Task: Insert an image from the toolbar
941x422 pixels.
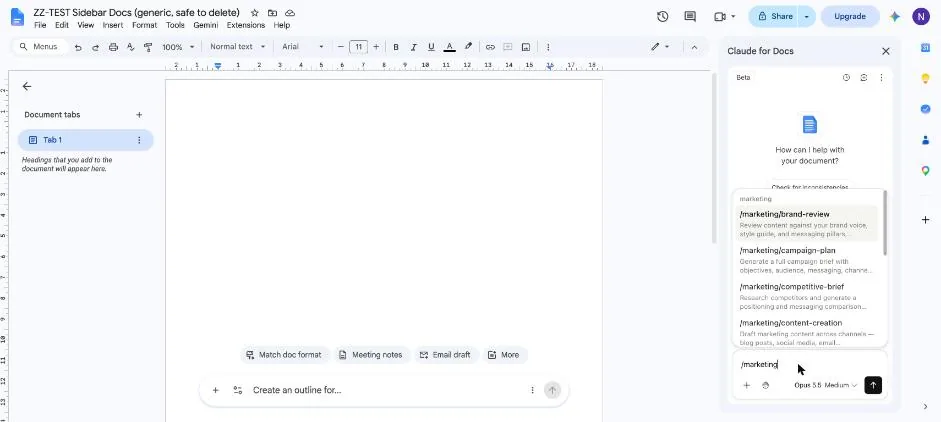Action: coord(526,47)
